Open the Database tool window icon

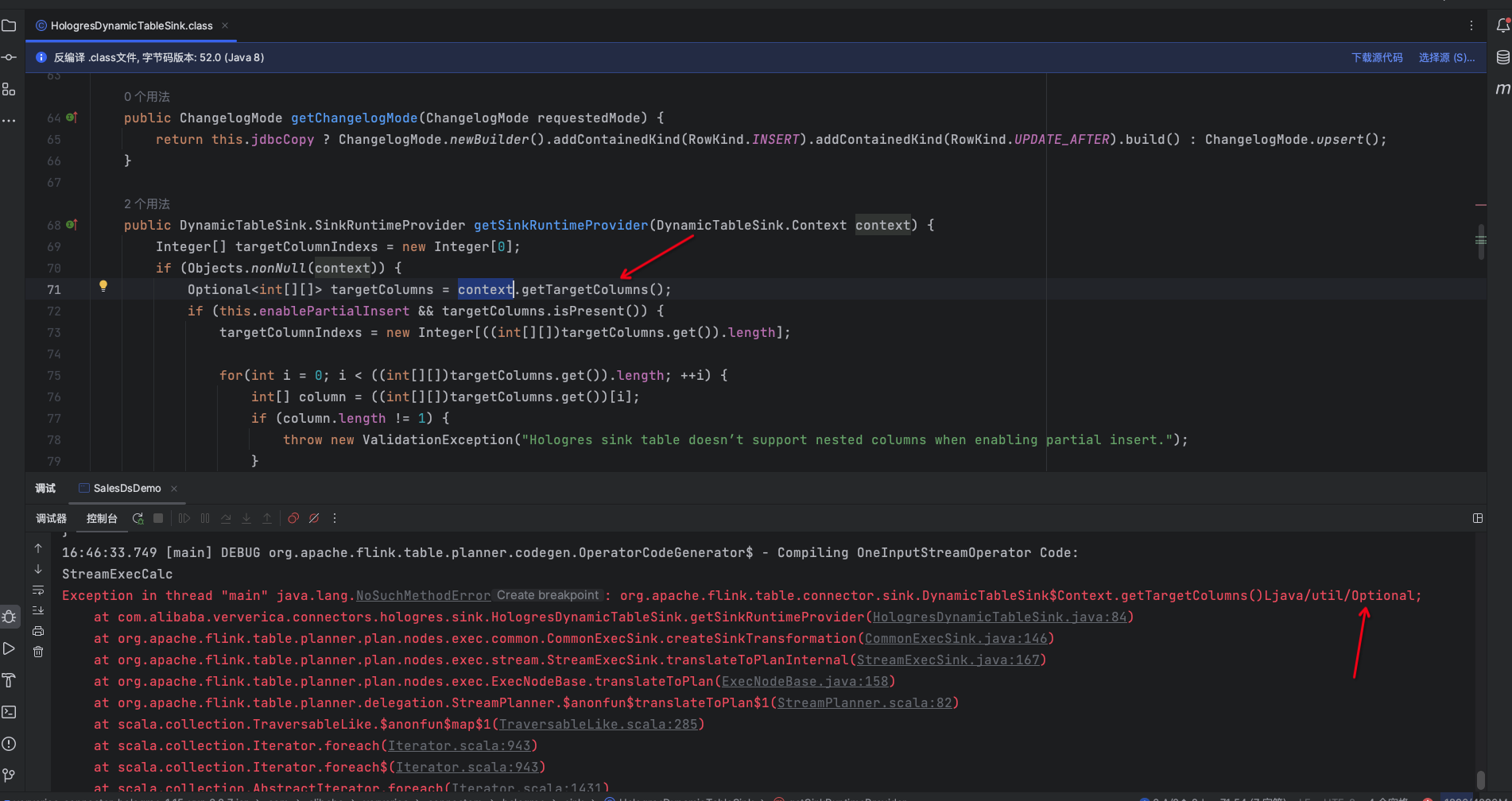pos(1502,57)
